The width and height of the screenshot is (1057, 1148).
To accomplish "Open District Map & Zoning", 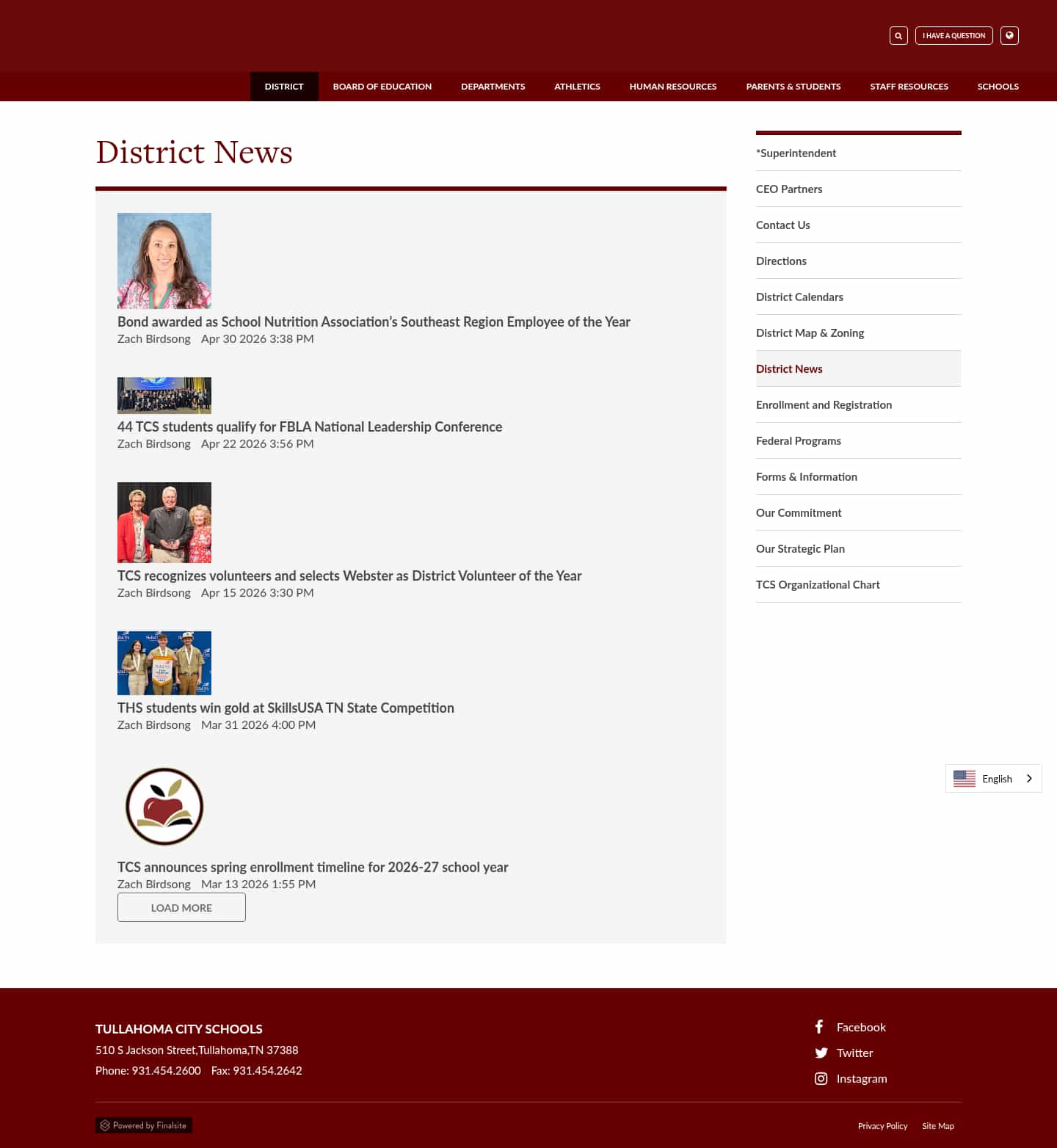I will 859,333.
